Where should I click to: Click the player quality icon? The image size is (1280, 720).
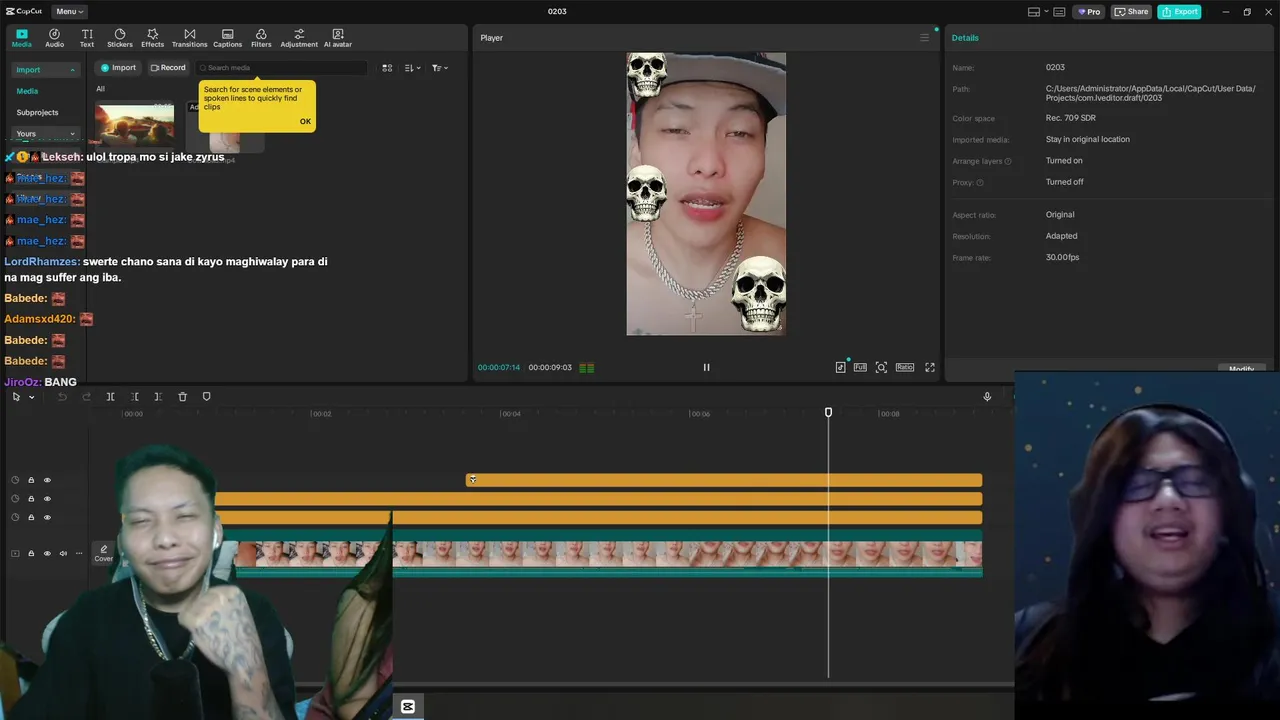pos(841,367)
